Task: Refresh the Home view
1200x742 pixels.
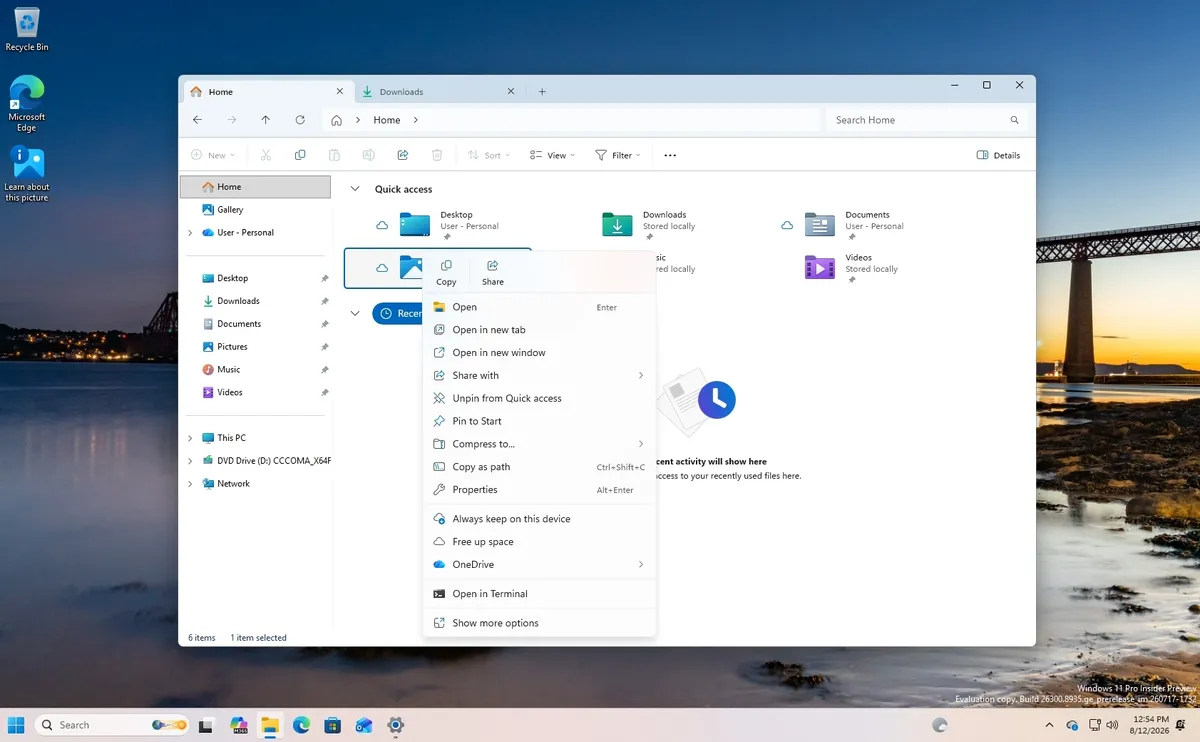Action: click(x=300, y=120)
